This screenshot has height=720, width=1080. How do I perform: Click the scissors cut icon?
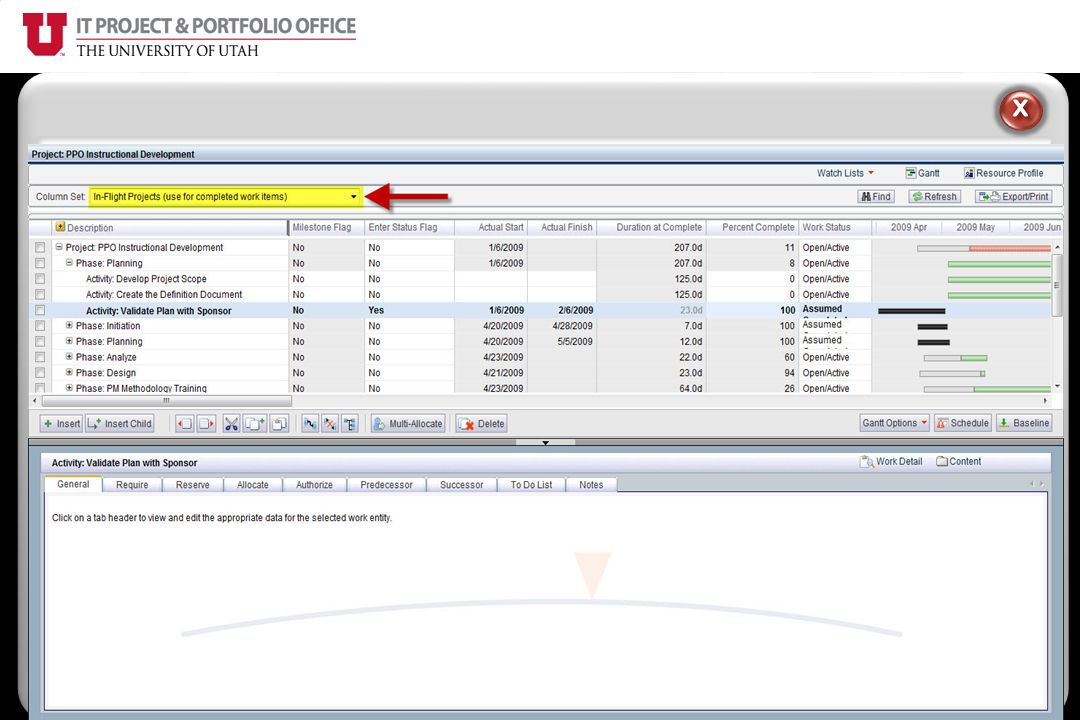click(x=231, y=424)
